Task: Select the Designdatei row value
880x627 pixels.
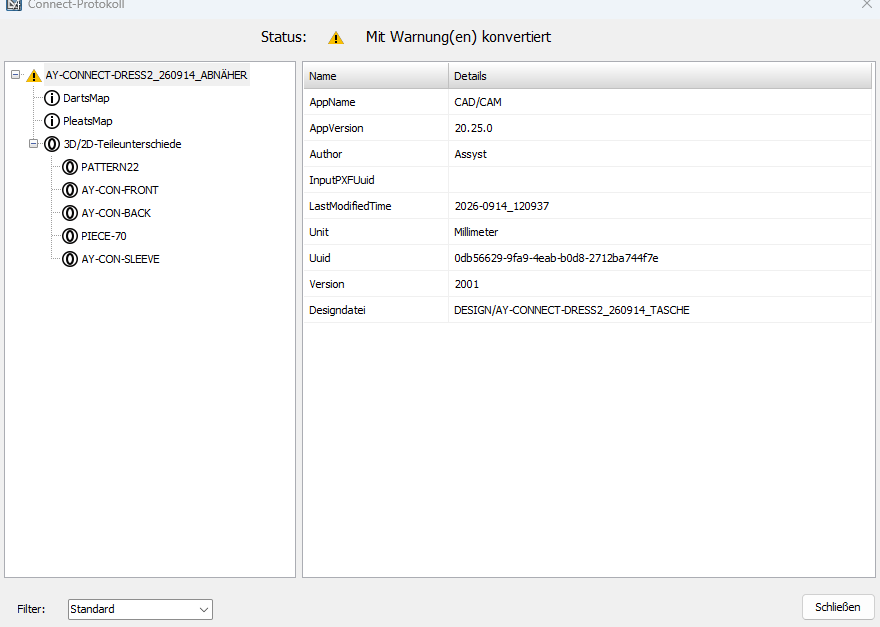Action: tap(571, 310)
